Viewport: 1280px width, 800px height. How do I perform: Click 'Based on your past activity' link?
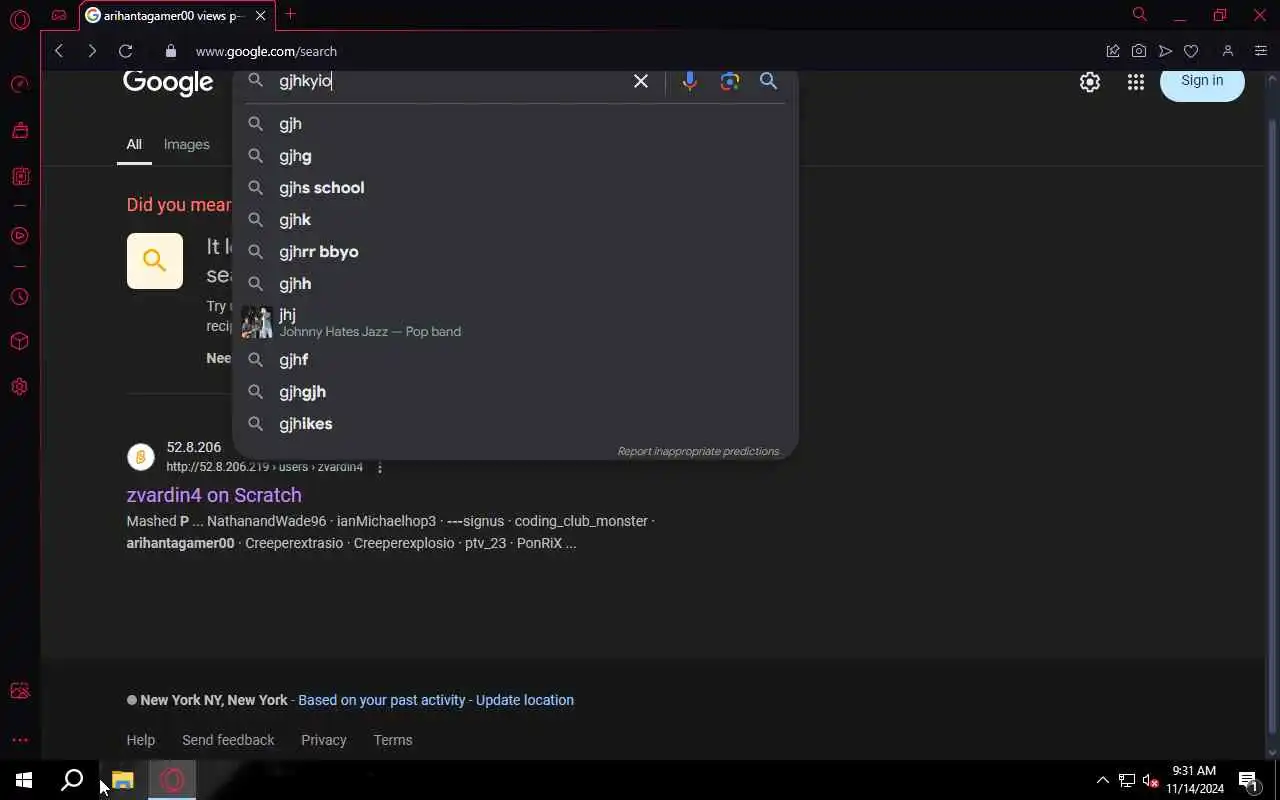(381, 700)
